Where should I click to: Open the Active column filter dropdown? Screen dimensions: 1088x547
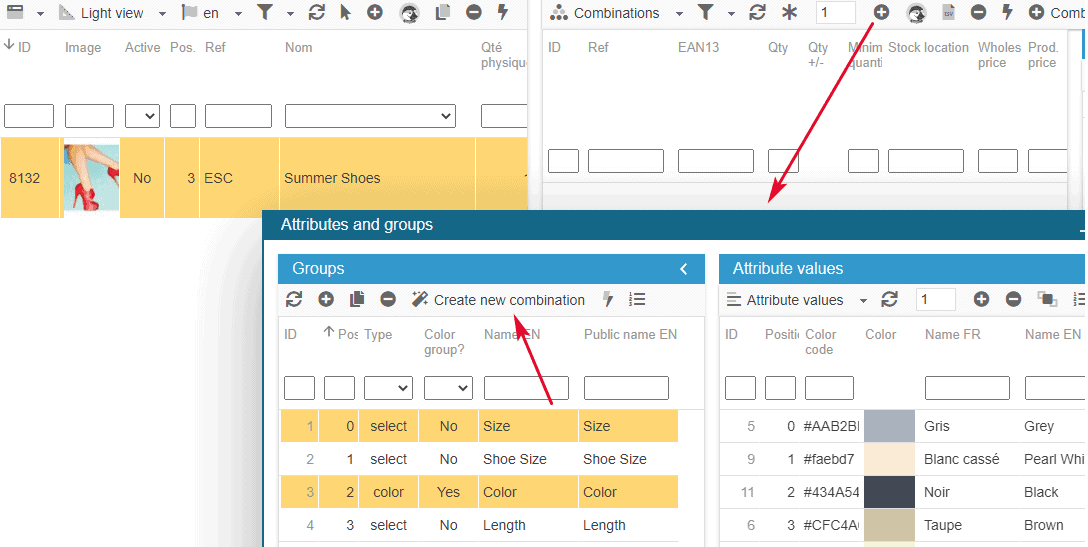(x=142, y=116)
